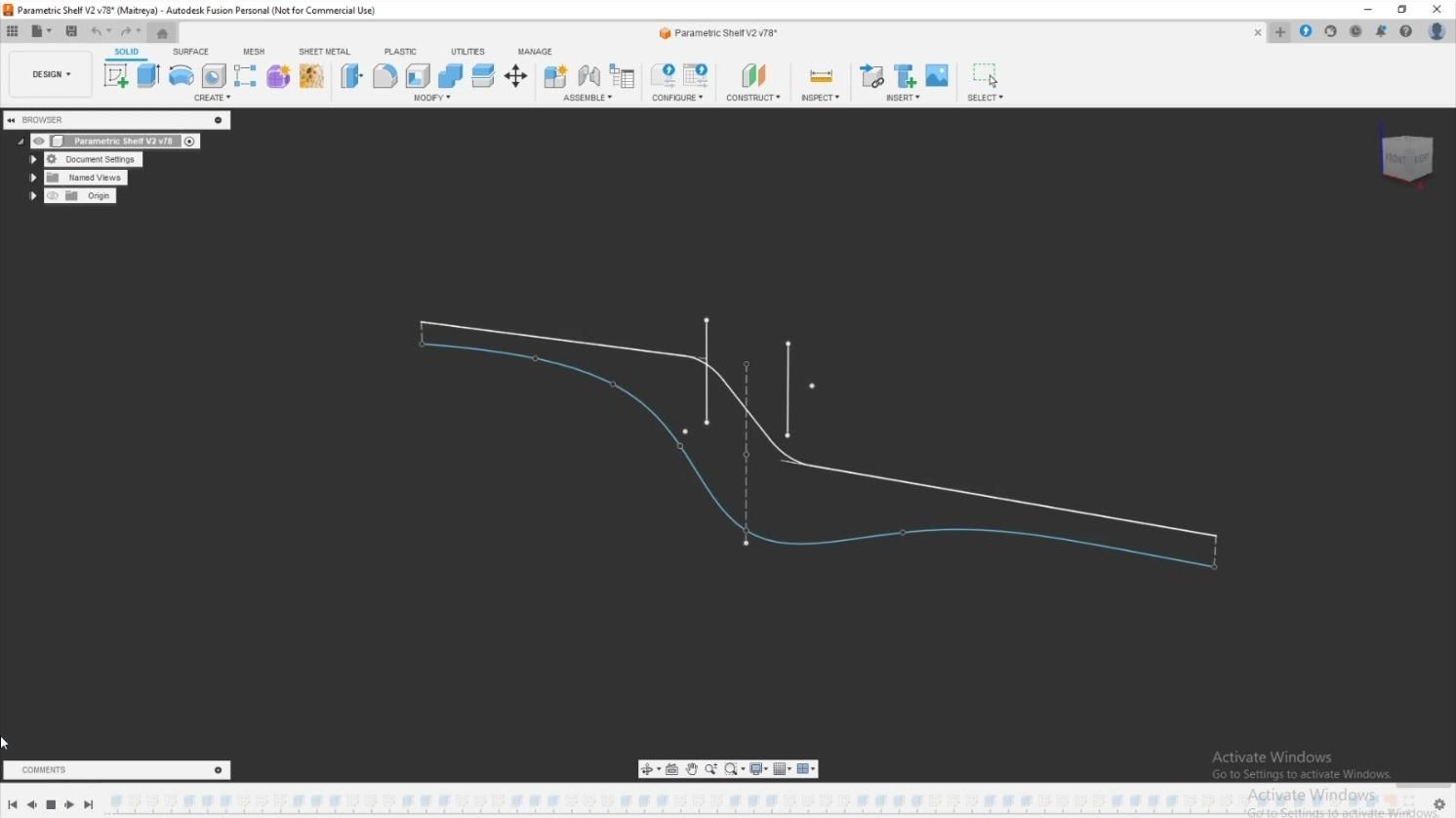
Task: Play the timeline
Action: click(69, 805)
